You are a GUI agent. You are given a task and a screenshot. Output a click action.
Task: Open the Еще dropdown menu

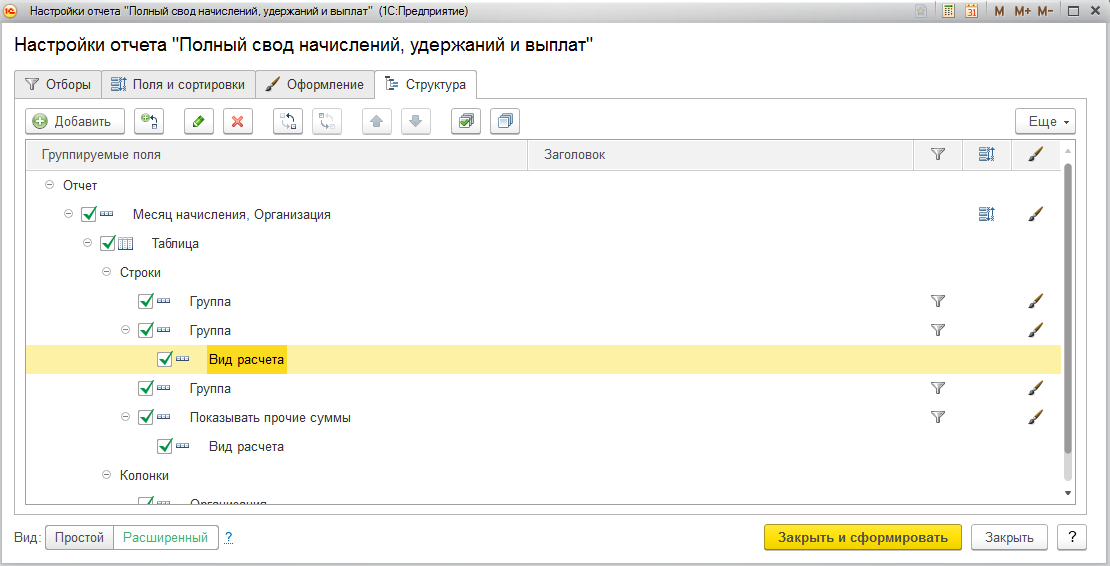click(1046, 121)
